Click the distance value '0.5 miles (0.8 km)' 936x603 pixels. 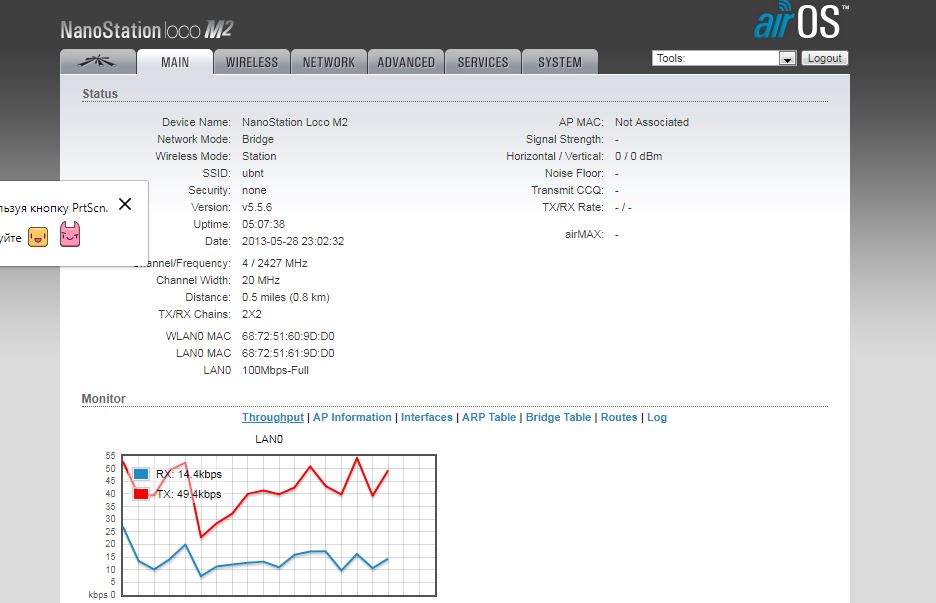(286, 297)
